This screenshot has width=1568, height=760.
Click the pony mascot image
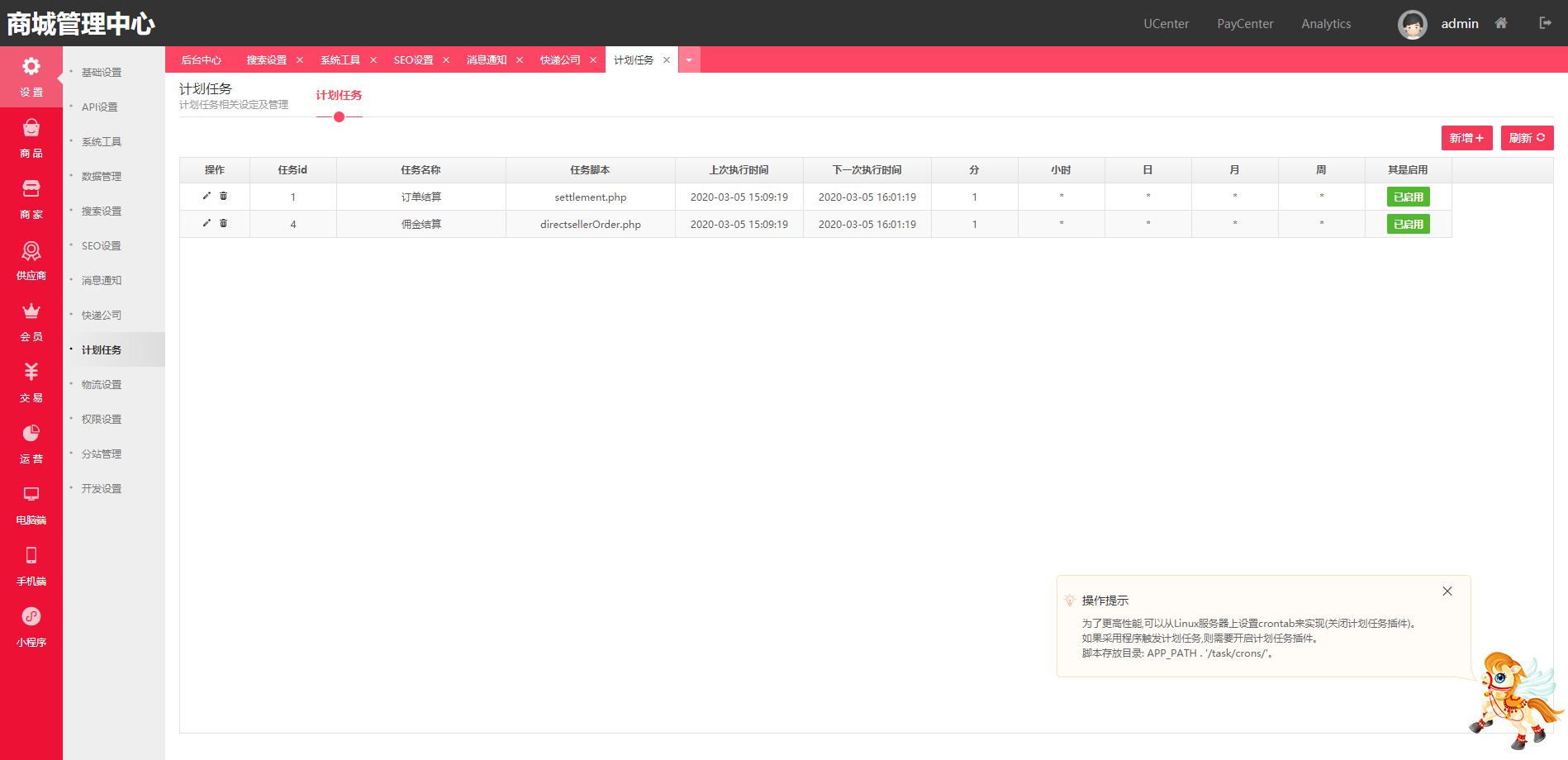1516,701
